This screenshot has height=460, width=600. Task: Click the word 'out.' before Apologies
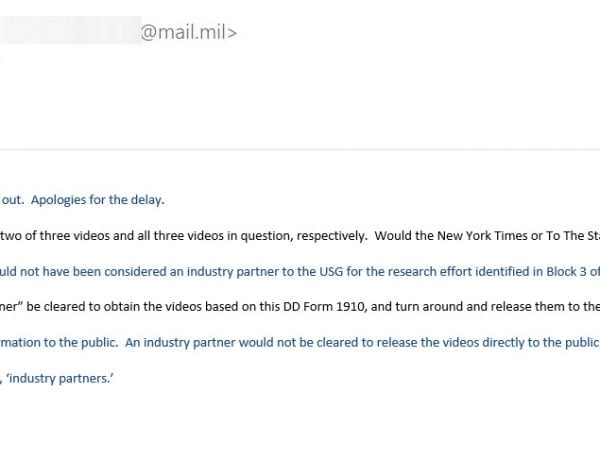(13, 200)
